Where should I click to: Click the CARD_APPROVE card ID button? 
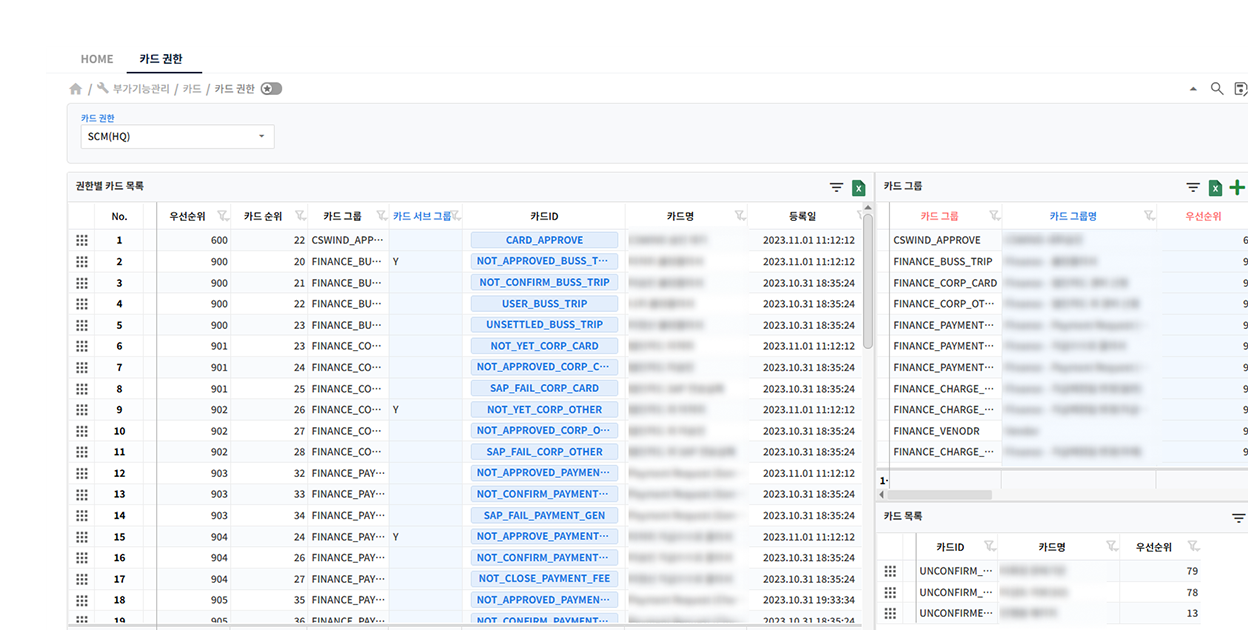click(x=544, y=240)
